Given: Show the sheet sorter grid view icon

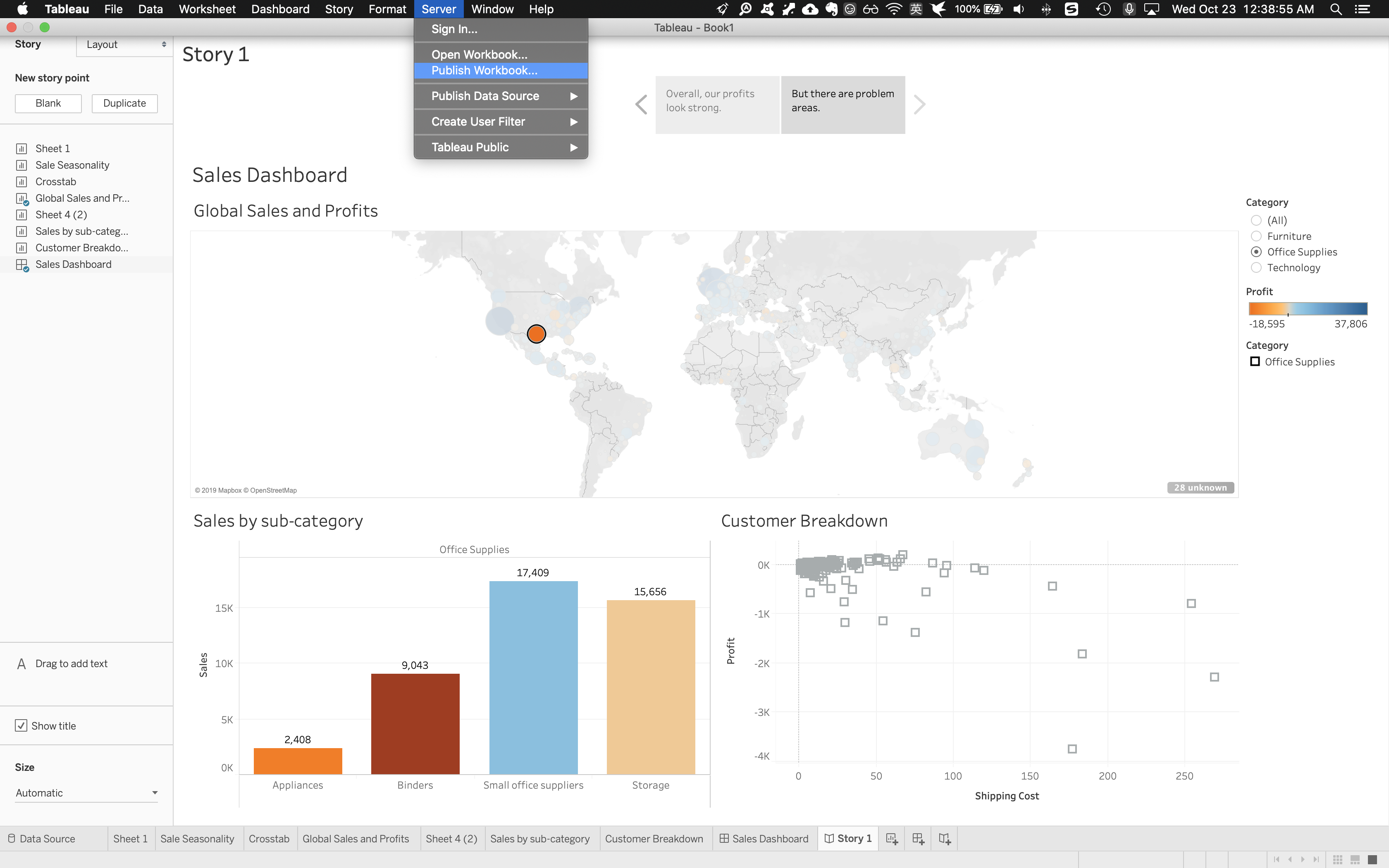Looking at the screenshot, I should point(1338,859).
